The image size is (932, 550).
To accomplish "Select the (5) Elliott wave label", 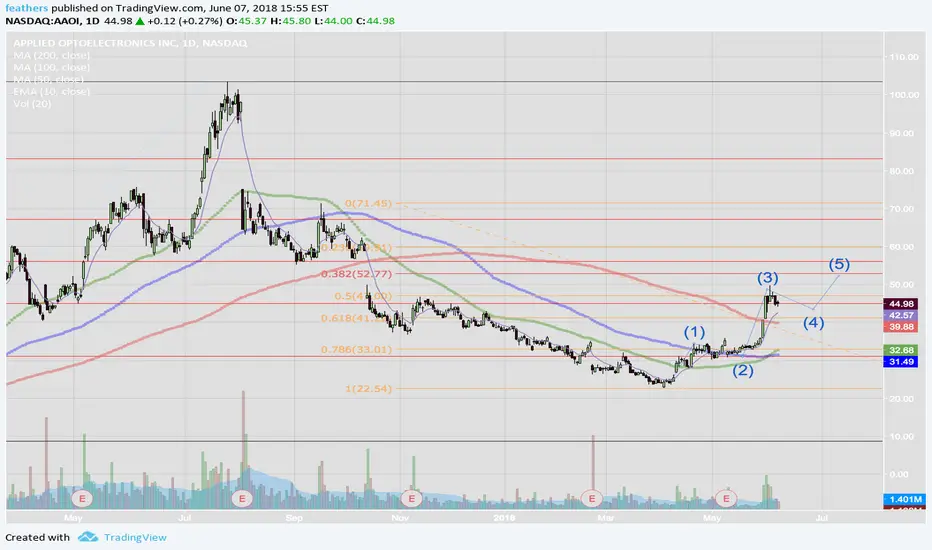I will pyautogui.click(x=839, y=264).
